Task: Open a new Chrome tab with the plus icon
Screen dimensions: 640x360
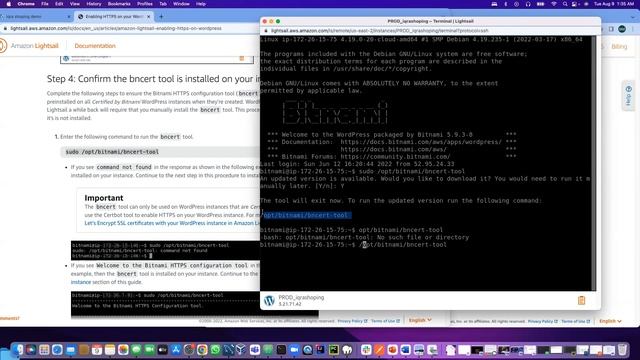Action: tap(161, 17)
